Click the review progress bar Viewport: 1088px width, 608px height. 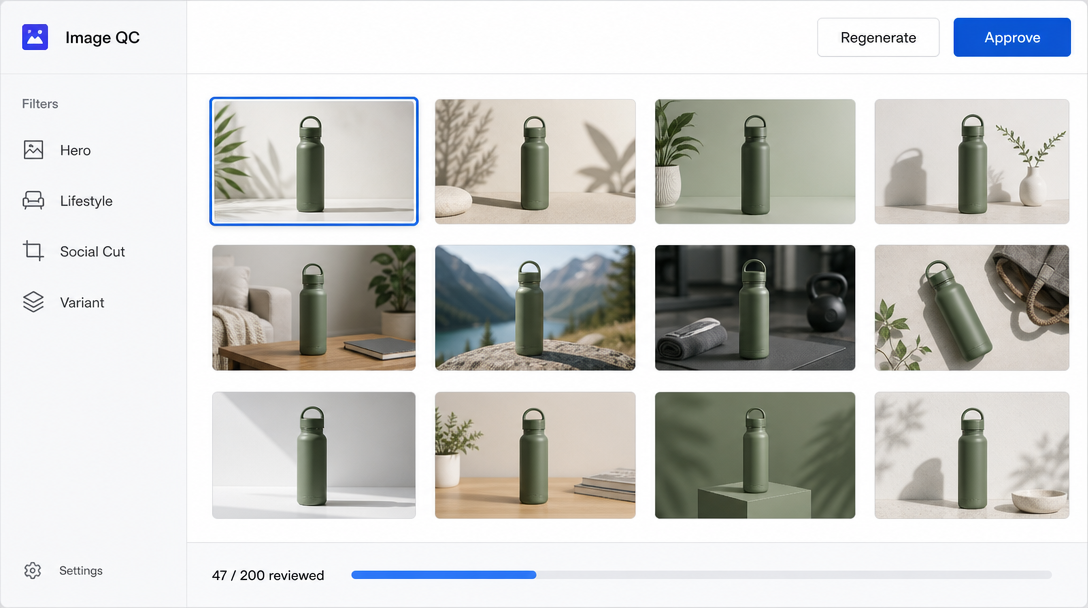[x=702, y=575]
